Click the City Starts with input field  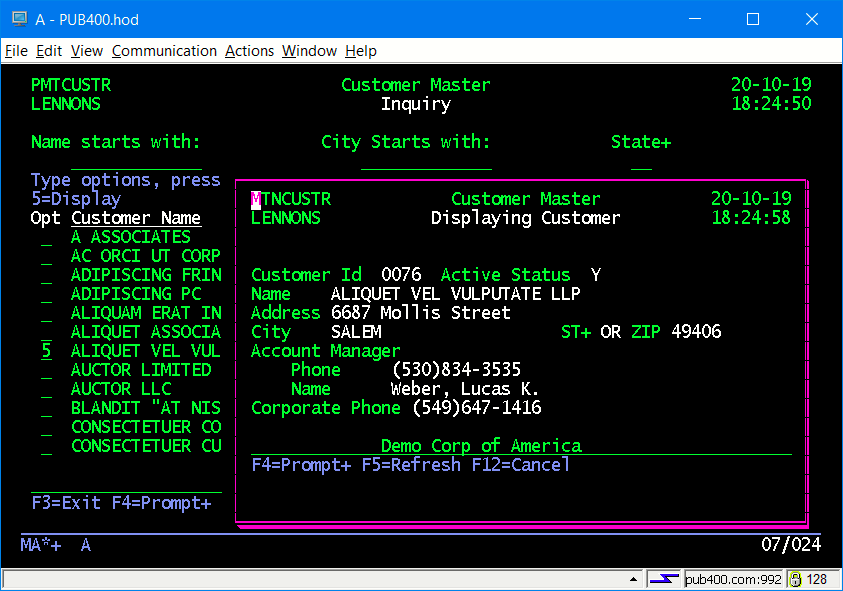pos(425,162)
